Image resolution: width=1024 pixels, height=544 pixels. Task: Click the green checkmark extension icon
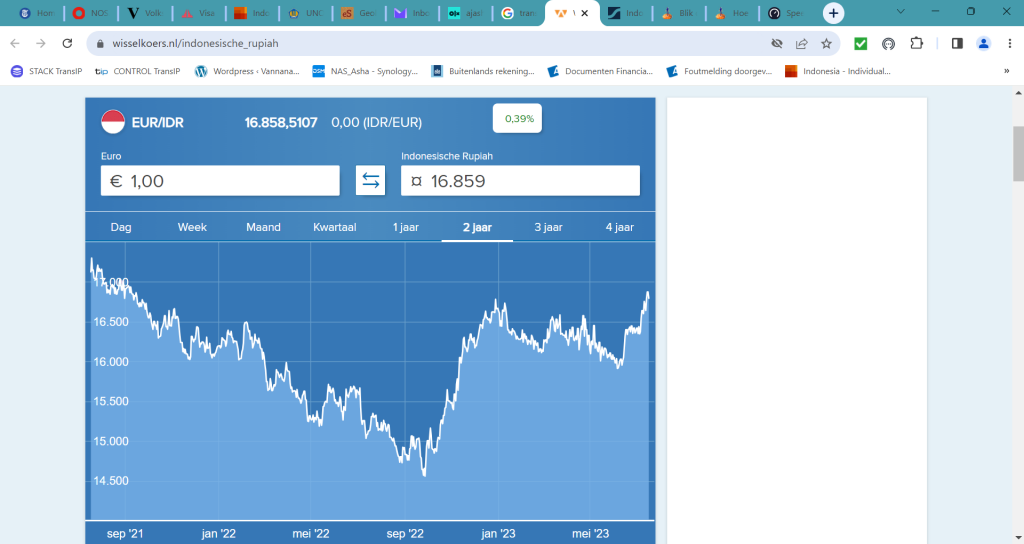pyautogui.click(x=860, y=43)
